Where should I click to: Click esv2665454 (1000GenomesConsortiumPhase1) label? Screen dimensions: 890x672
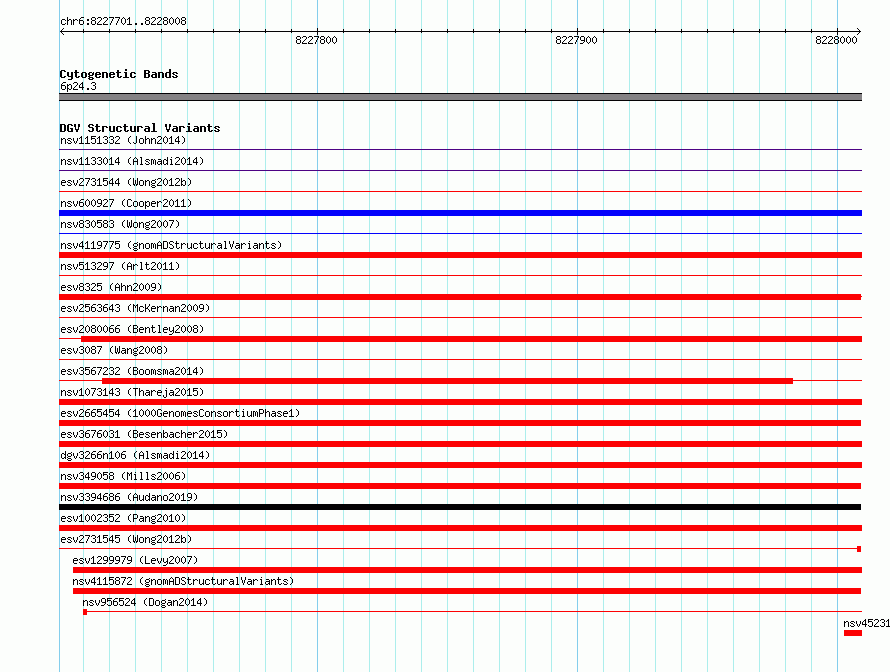[x=180, y=413]
